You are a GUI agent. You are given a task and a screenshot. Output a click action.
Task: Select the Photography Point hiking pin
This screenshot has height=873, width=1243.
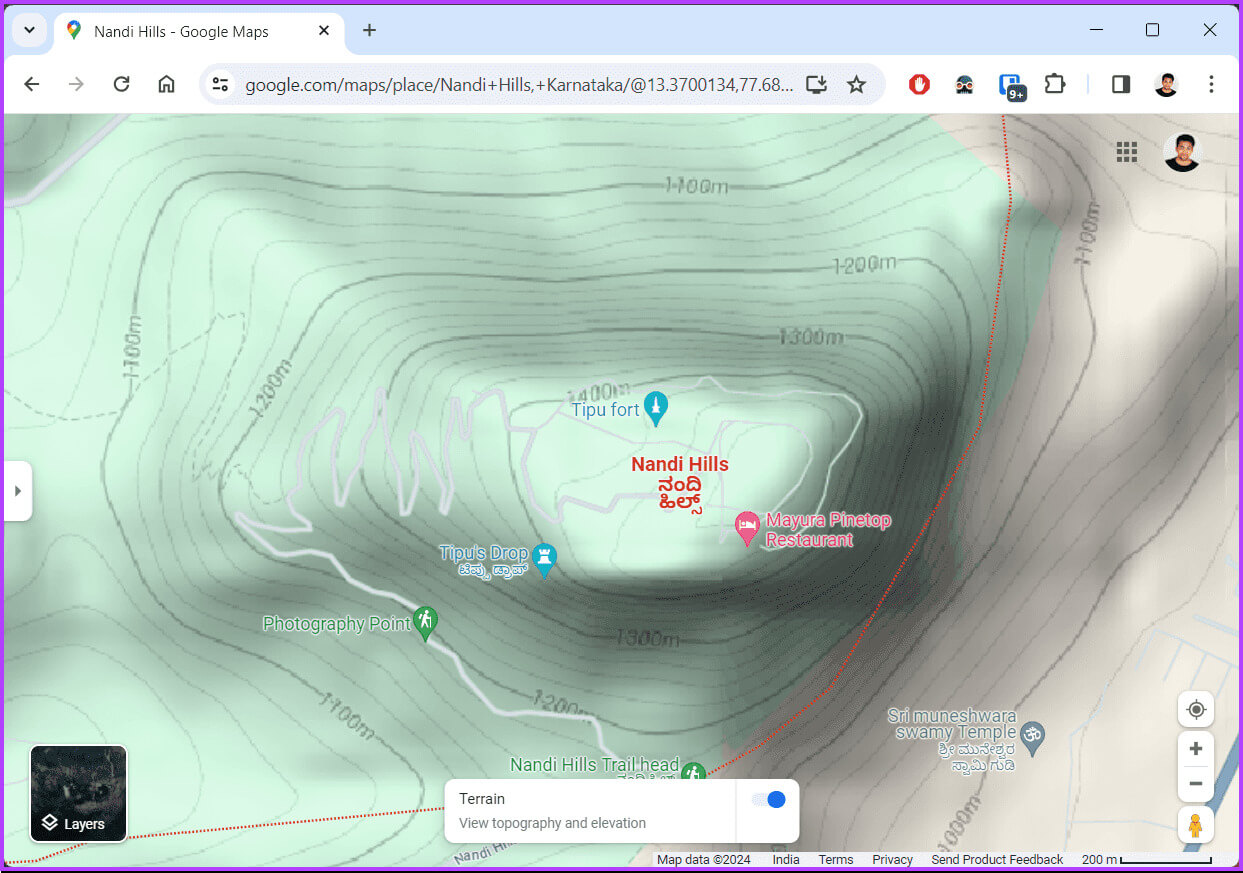(x=426, y=623)
